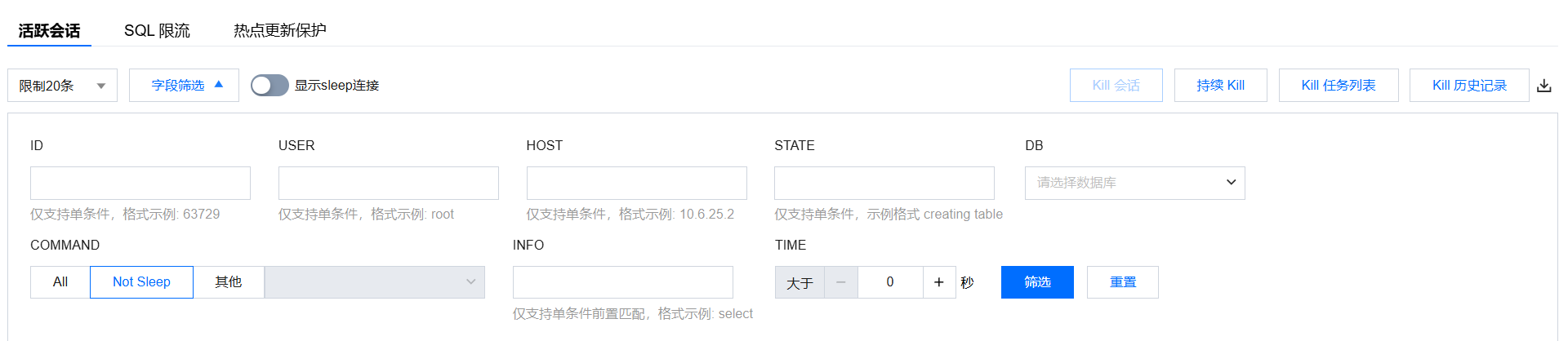Toggle the 显示sleep连接 switch
This screenshot has width=1568, height=341.
pyautogui.click(x=269, y=86)
